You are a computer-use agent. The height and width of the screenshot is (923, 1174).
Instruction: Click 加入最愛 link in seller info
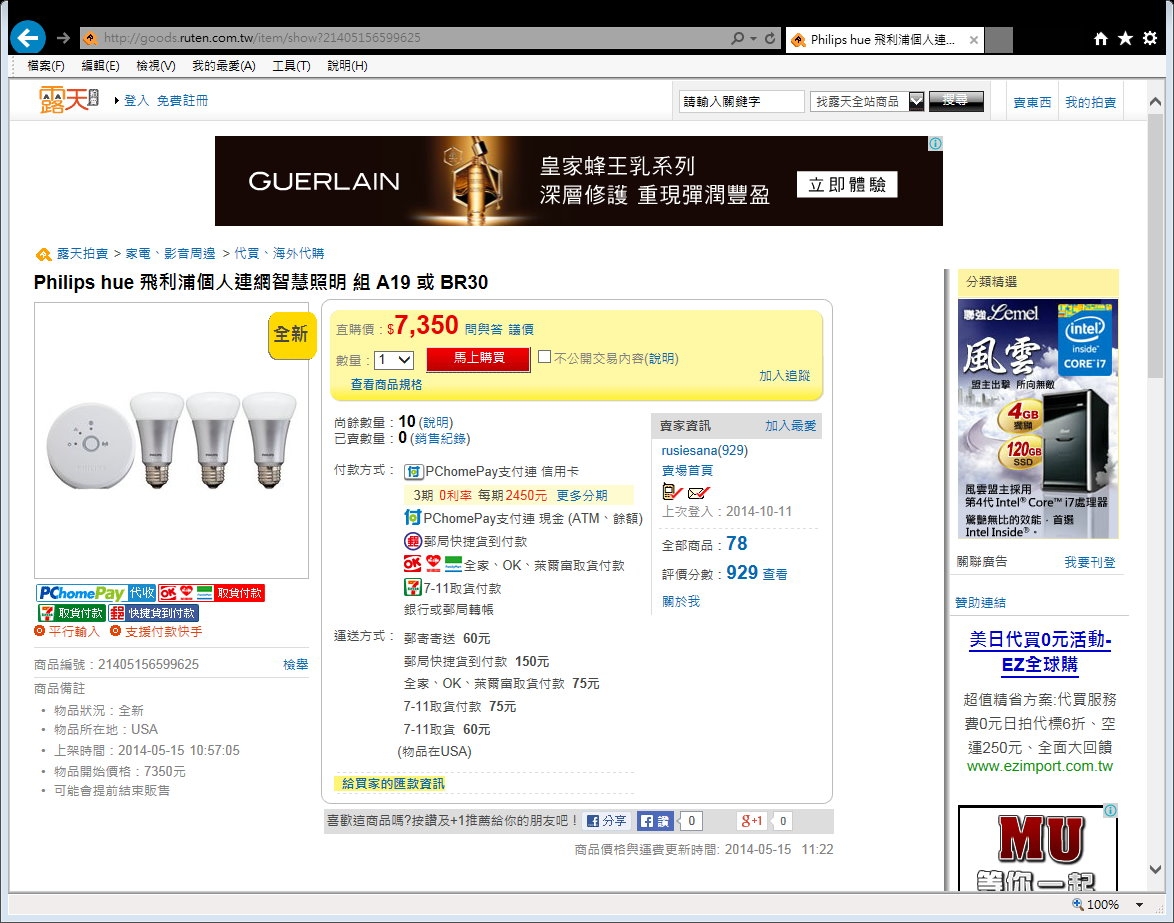coord(791,426)
